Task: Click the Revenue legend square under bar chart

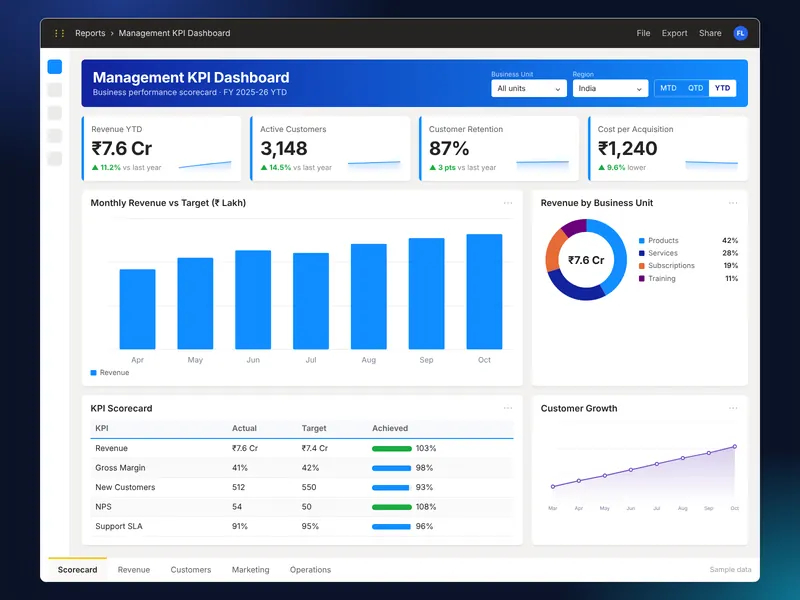Action: click(93, 373)
